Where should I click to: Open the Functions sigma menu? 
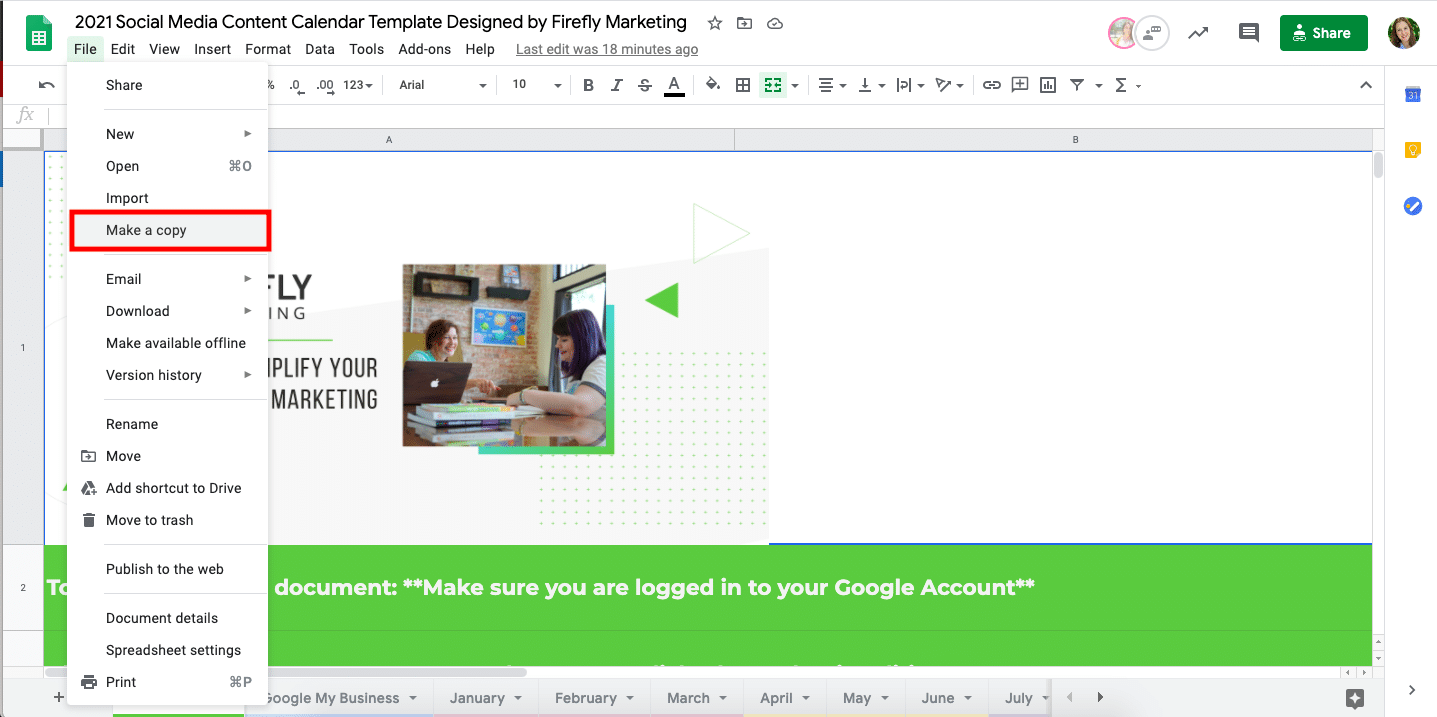point(1127,85)
